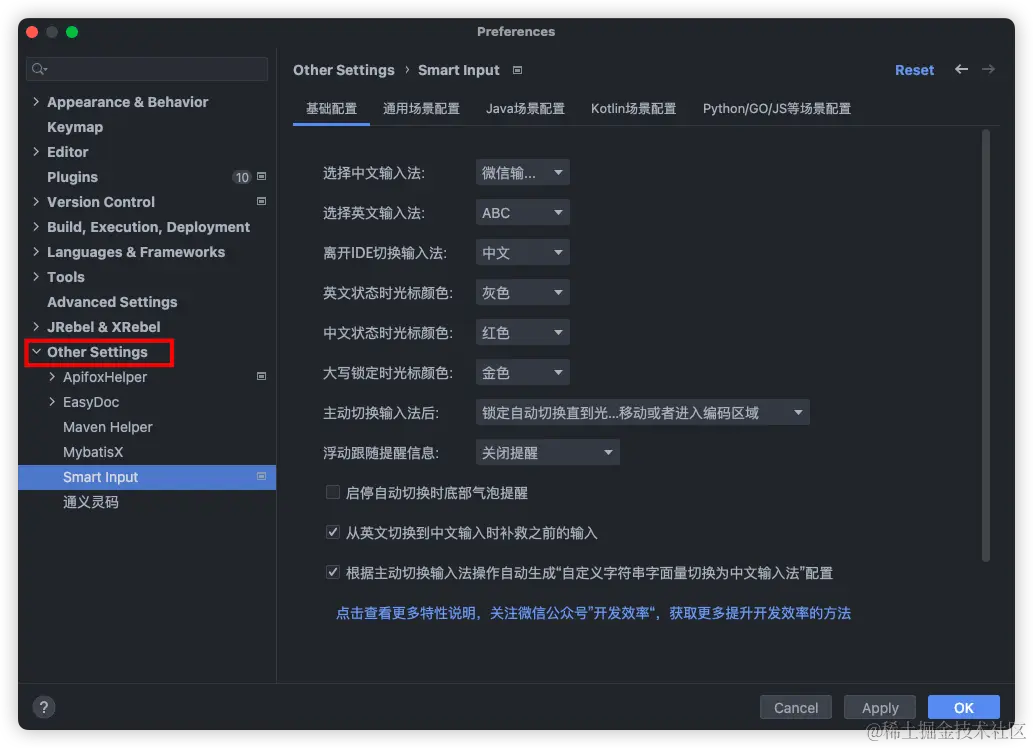This screenshot has width=1033, height=748.
Task: Expand the Editor tree node
Action: [36, 152]
